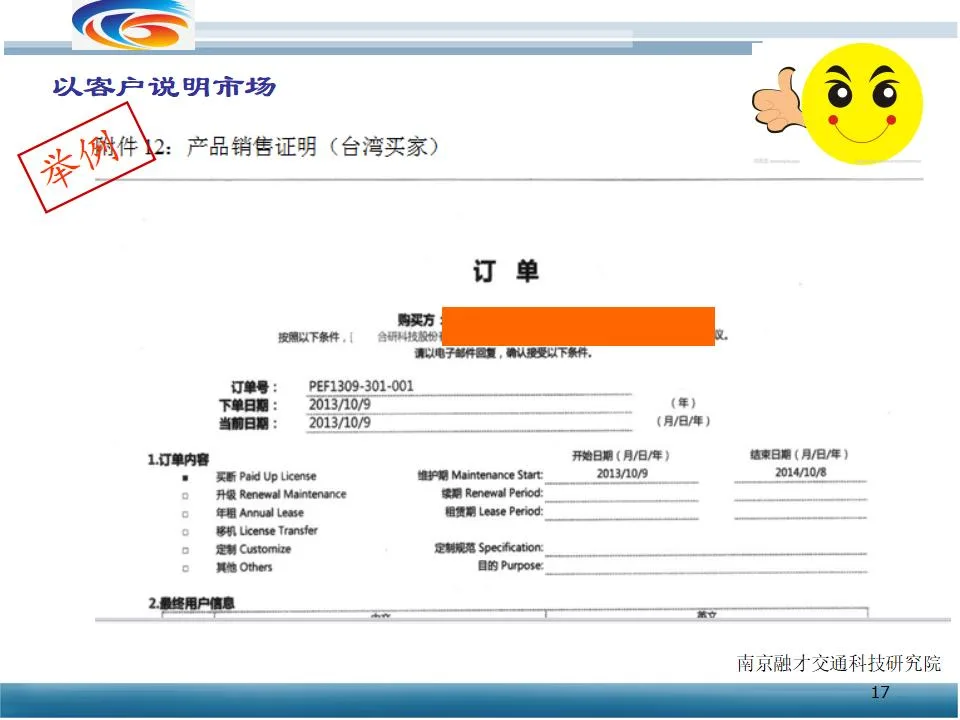Image resolution: width=960 pixels, height=720 pixels.
Task: Click 续期 Renewal Period label
Action: pyautogui.click(x=492, y=493)
